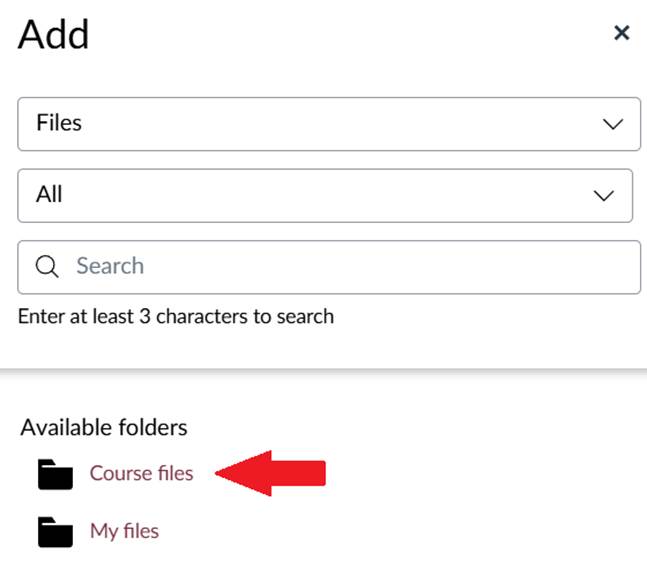Image resolution: width=647 pixels, height=583 pixels.
Task: Click the Course files folder icon
Action: pyautogui.click(x=56, y=474)
